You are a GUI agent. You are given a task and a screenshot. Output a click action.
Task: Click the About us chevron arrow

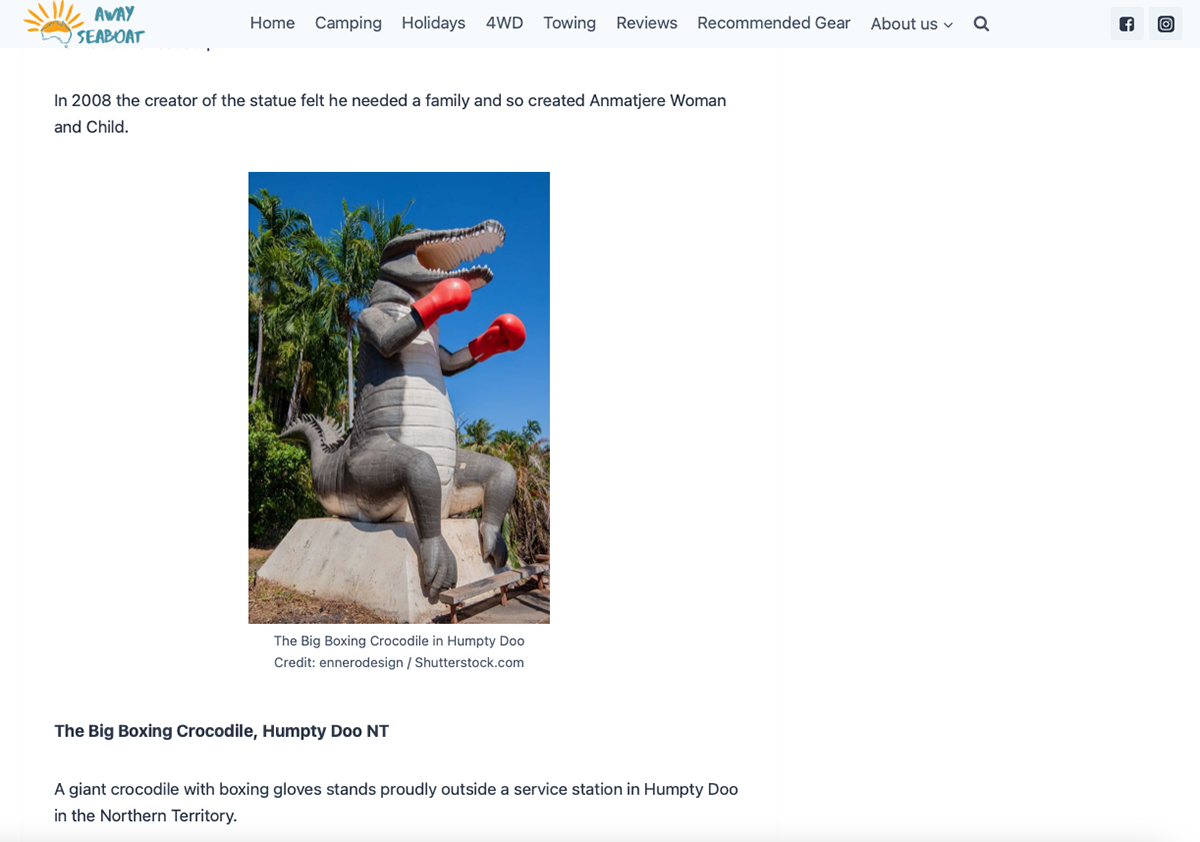(948, 25)
